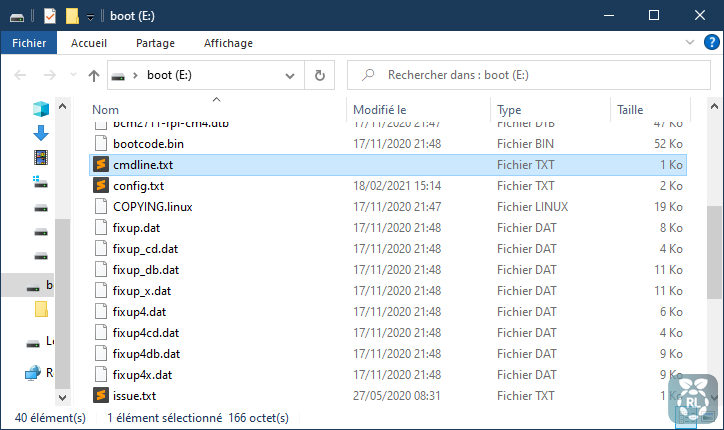
Task: Click the drive icon in the address bar
Action: pyautogui.click(x=118, y=76)
